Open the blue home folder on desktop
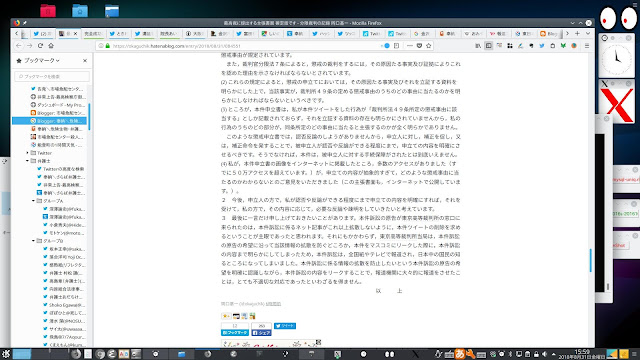Viewport: 640px width, 360px height. click(80, 10)
